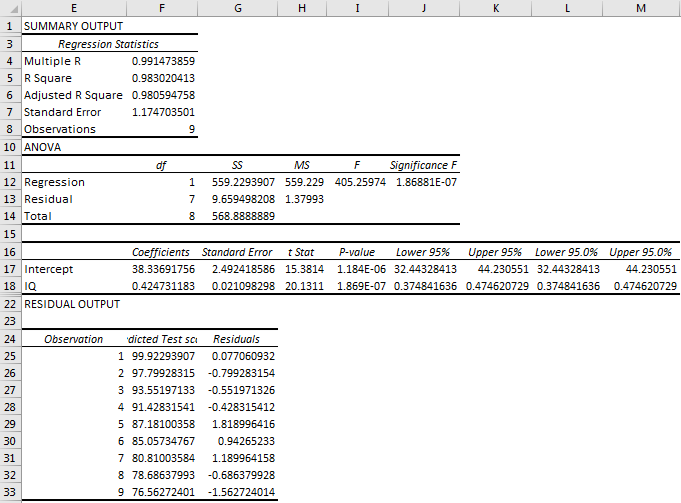The image size is (681, 503).
Task: Select Adjusted R Square label cell
Action: (73, 95)
